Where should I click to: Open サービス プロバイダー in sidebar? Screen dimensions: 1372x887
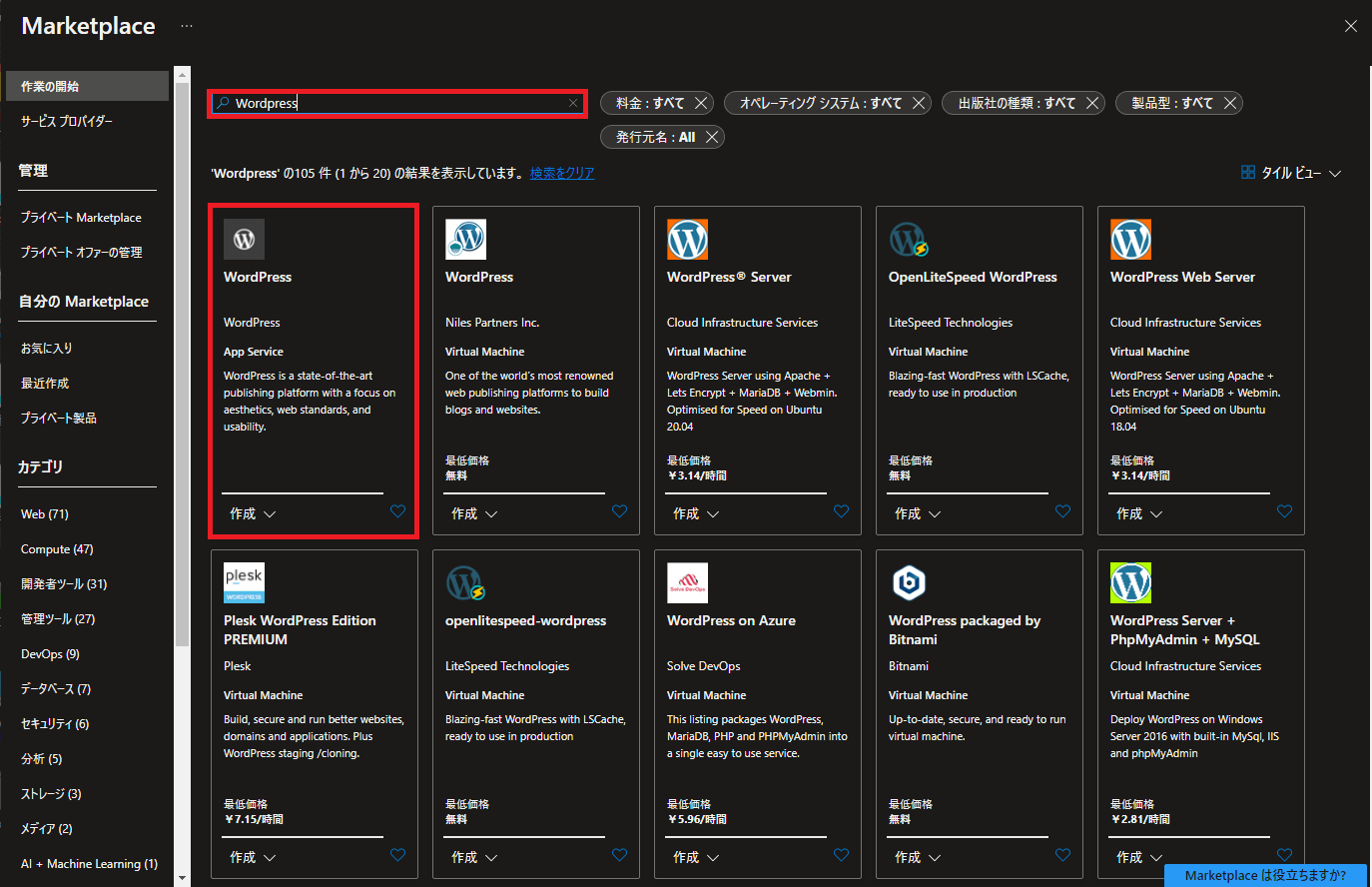pos(67,121)
